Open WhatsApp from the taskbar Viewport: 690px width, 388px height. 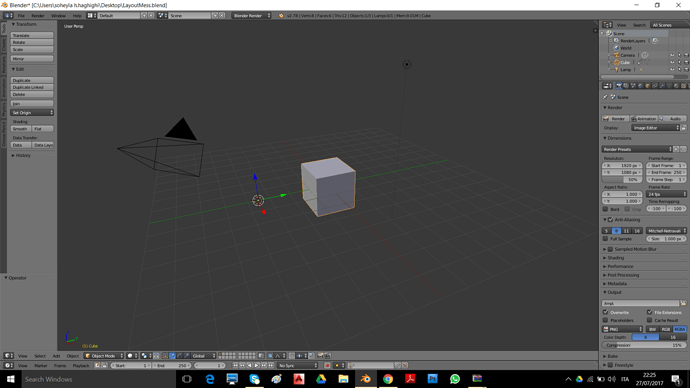455,379
